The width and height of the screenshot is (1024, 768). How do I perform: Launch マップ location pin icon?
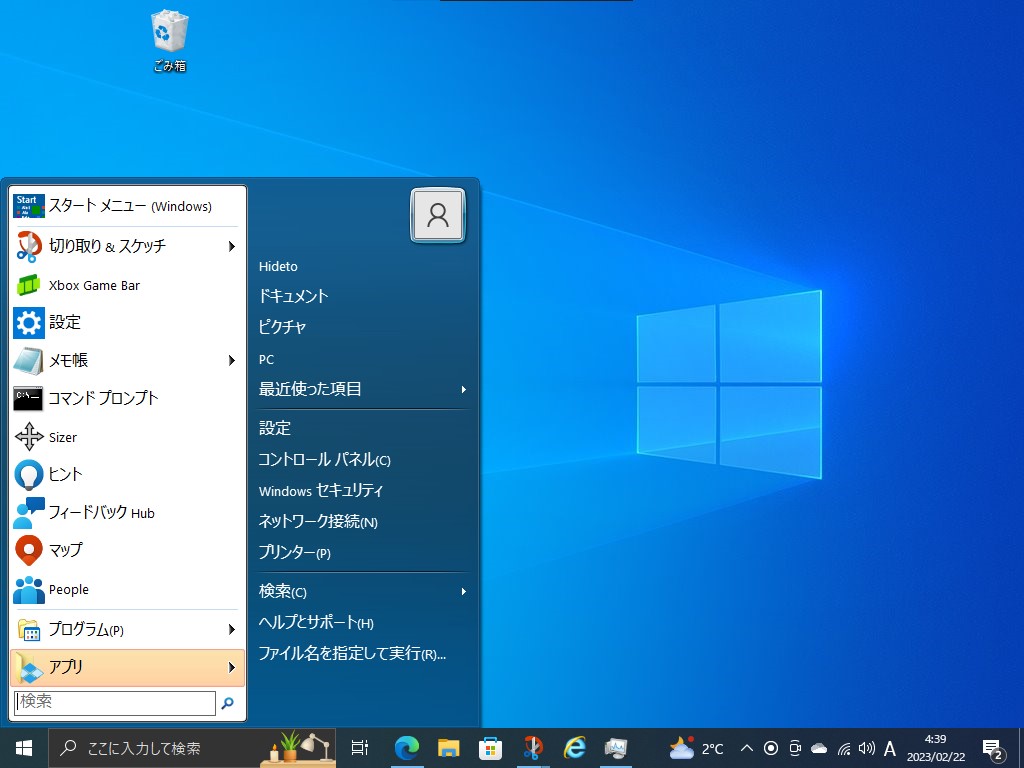point(29,551)
